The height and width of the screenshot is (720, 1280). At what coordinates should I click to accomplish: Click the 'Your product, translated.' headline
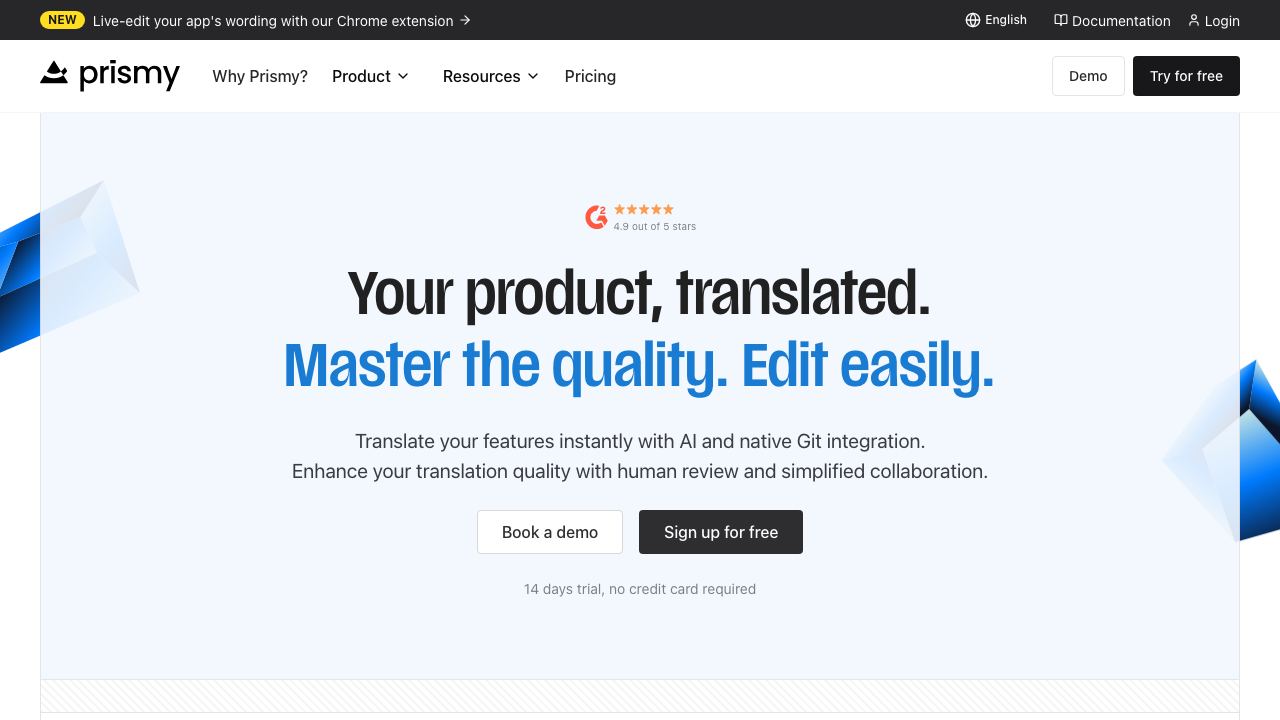click(x=639, y=293)
